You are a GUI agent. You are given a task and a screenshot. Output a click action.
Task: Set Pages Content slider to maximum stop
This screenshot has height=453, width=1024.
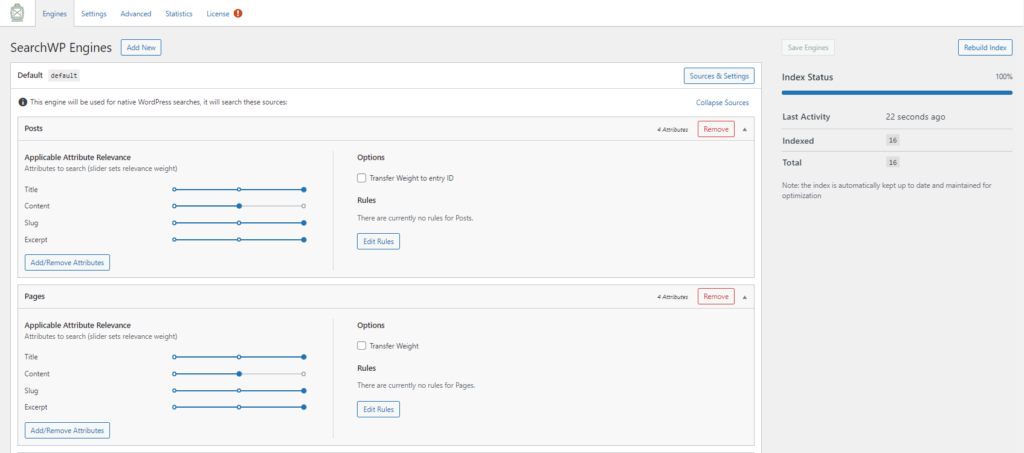coord(304,374)
